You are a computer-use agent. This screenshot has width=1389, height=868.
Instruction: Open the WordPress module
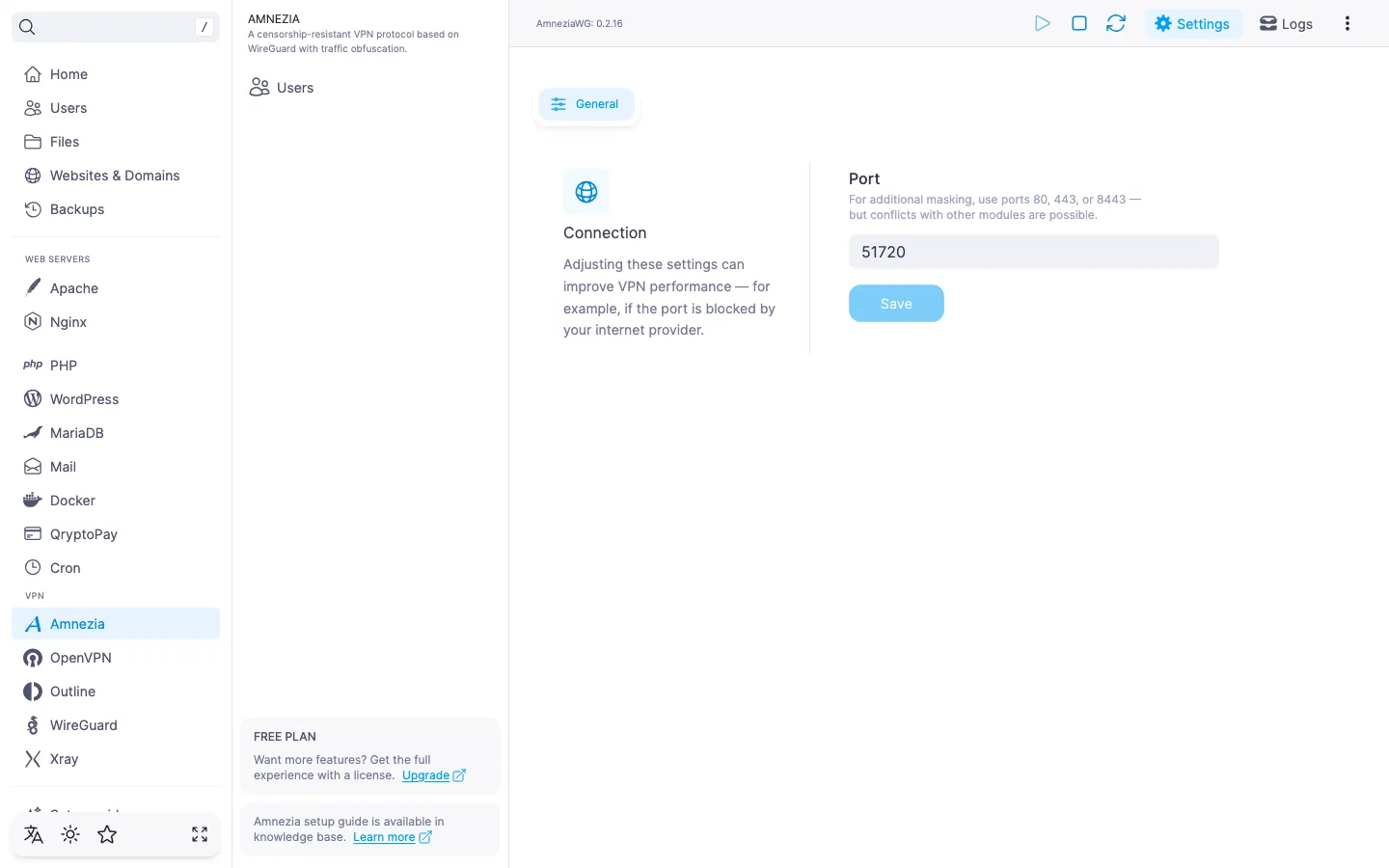point(116,399)
